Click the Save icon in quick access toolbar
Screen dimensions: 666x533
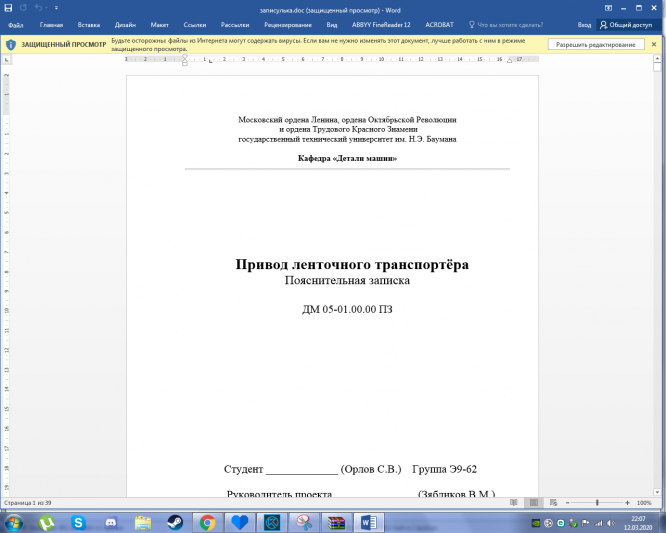point(8,8)
